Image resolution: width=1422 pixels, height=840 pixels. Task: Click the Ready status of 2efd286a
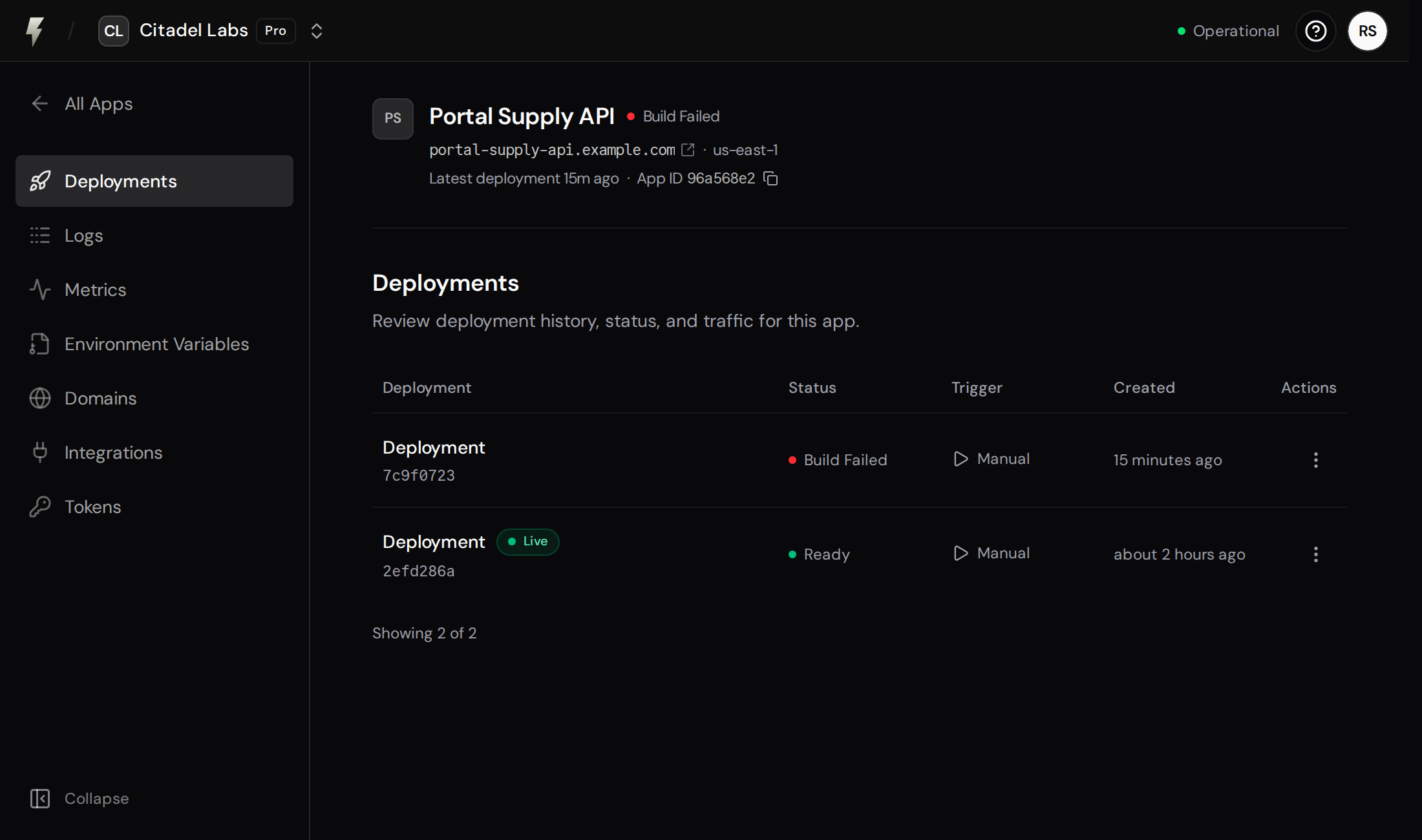click(x=819, y=554)
